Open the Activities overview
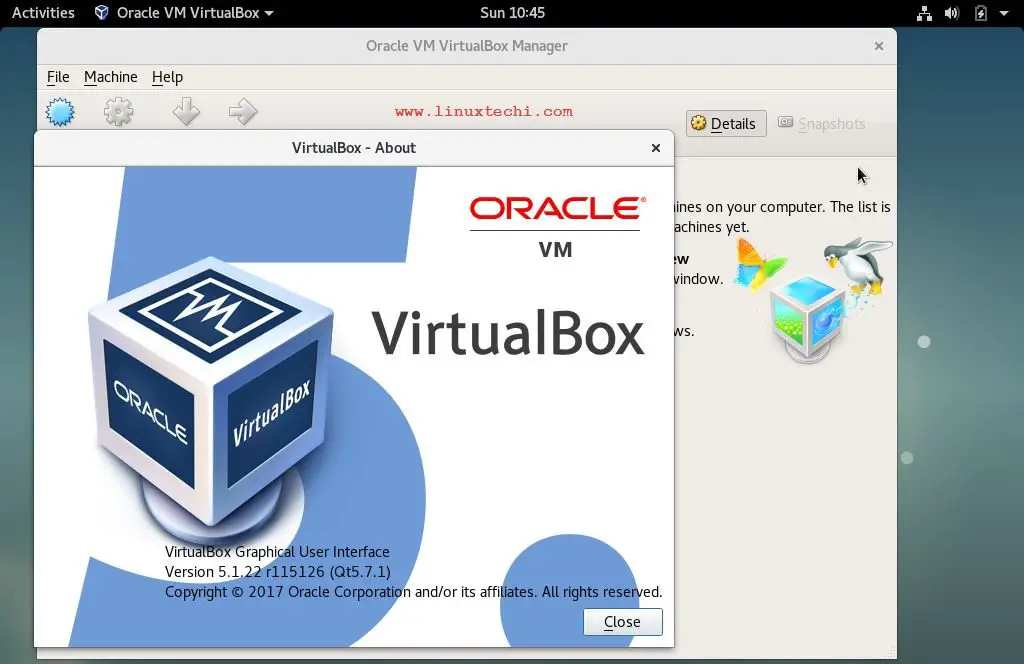 coord(43,13)
